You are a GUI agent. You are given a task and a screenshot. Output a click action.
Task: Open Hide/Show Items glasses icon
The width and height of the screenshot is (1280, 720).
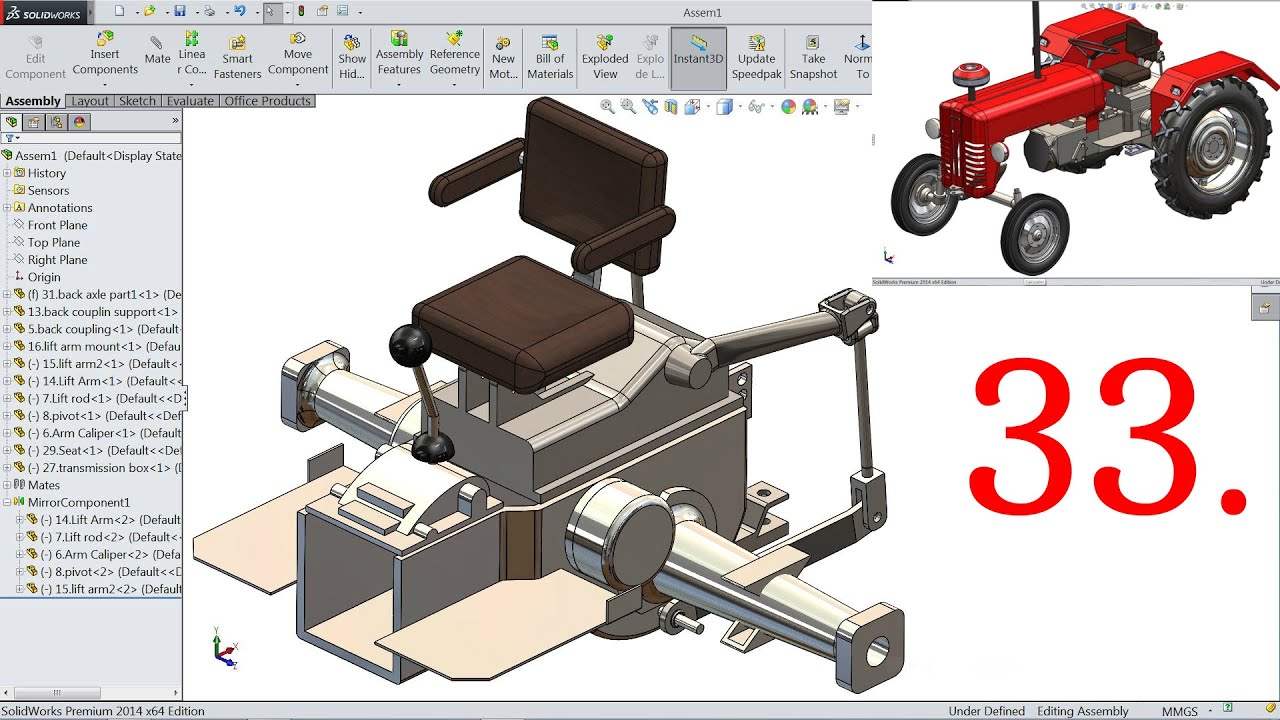(x=757, y=106)
